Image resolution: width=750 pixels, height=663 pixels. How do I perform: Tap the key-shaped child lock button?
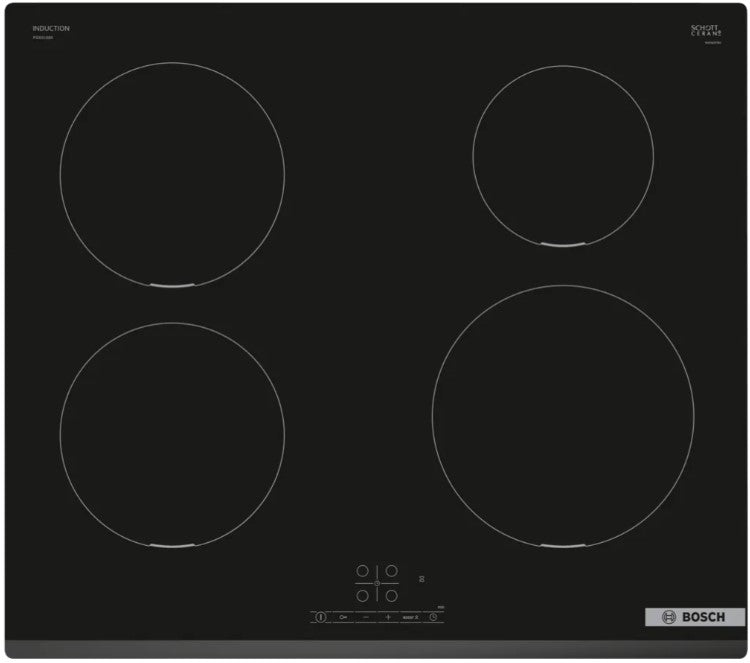point(343,617)
